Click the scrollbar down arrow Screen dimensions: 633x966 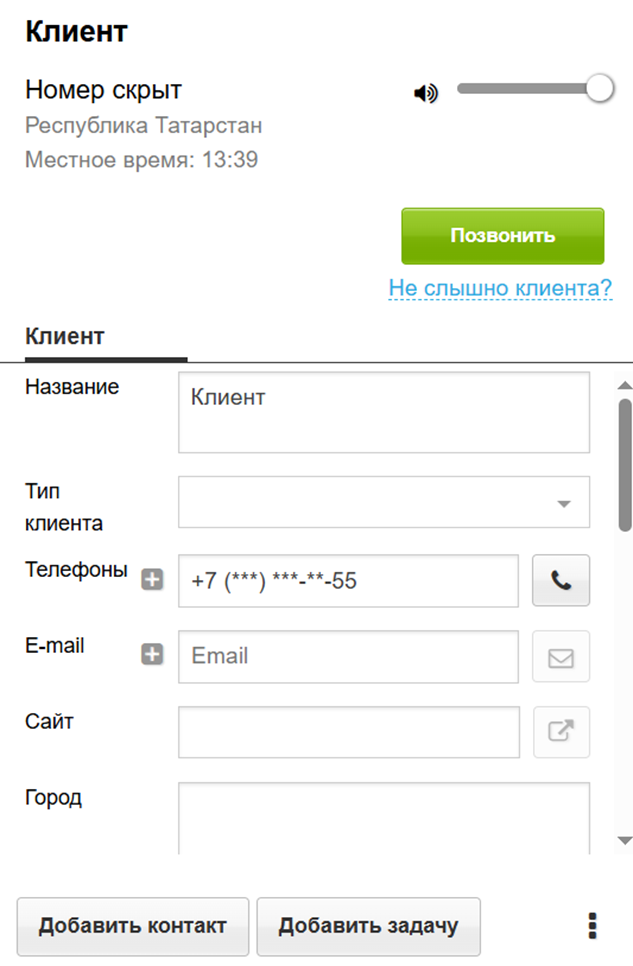point(625,840)
